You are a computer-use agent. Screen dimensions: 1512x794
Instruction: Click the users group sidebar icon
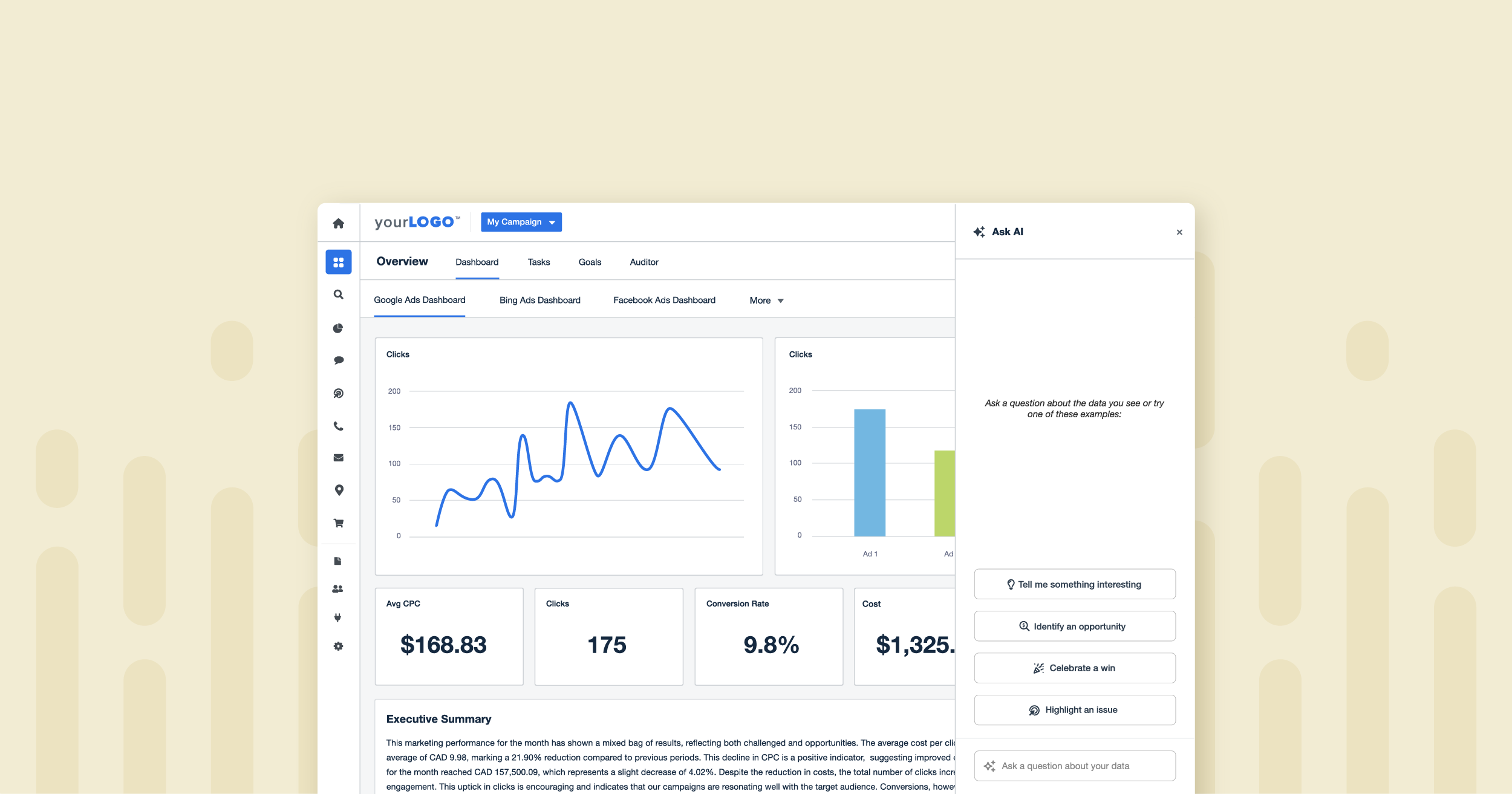pos(337,588)
